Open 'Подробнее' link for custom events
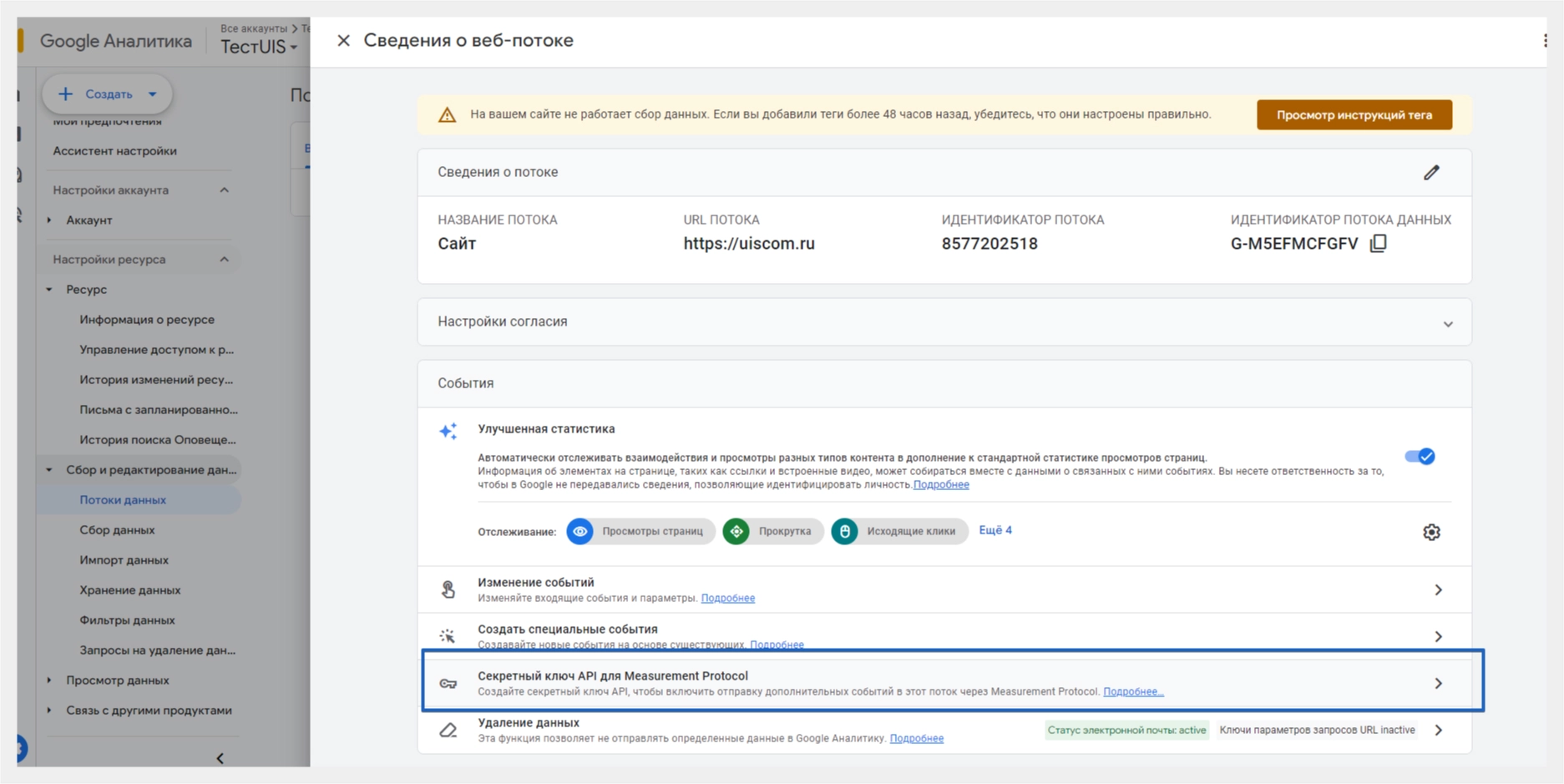 (777, 644)
